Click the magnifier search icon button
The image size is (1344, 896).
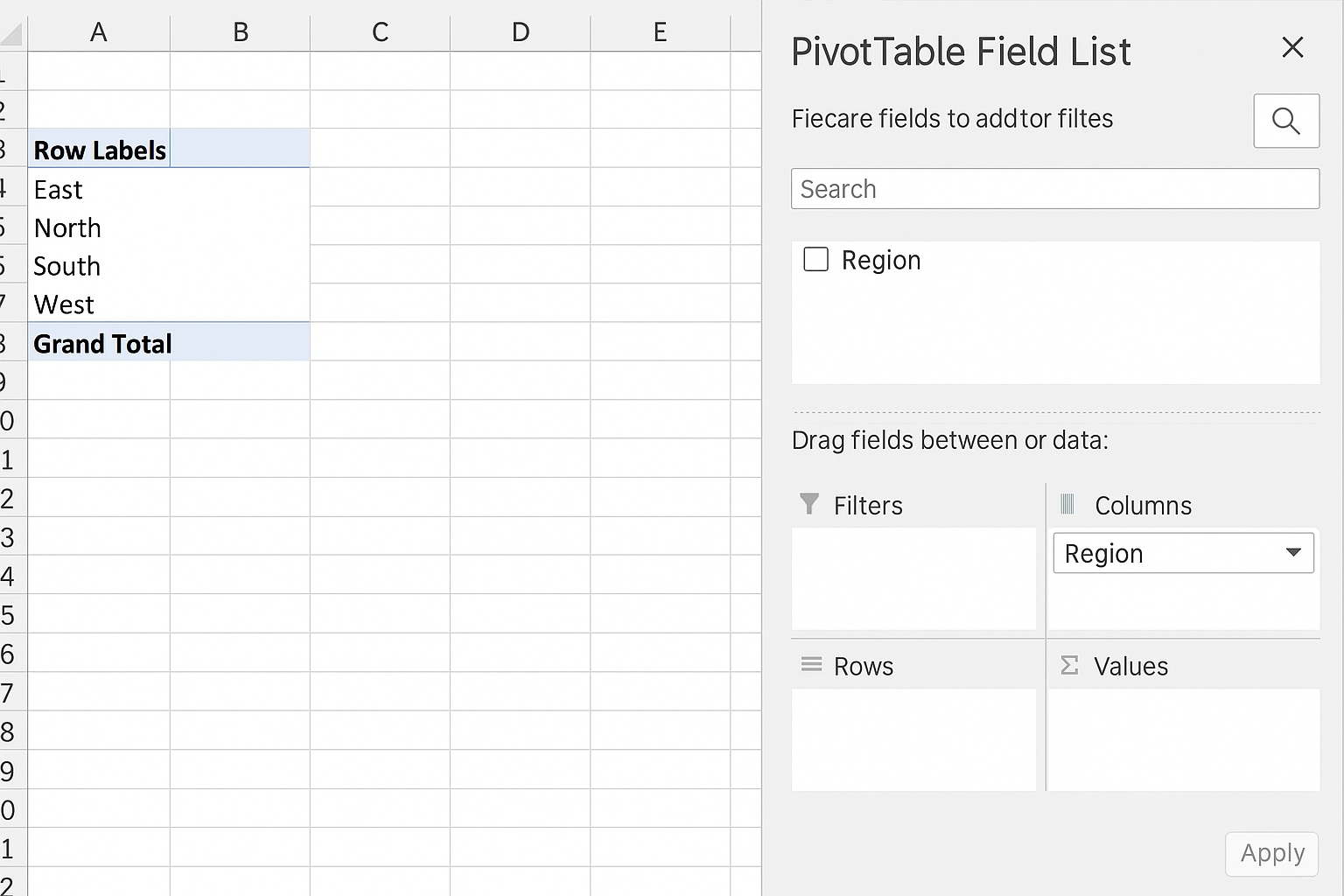point(1286,121)
